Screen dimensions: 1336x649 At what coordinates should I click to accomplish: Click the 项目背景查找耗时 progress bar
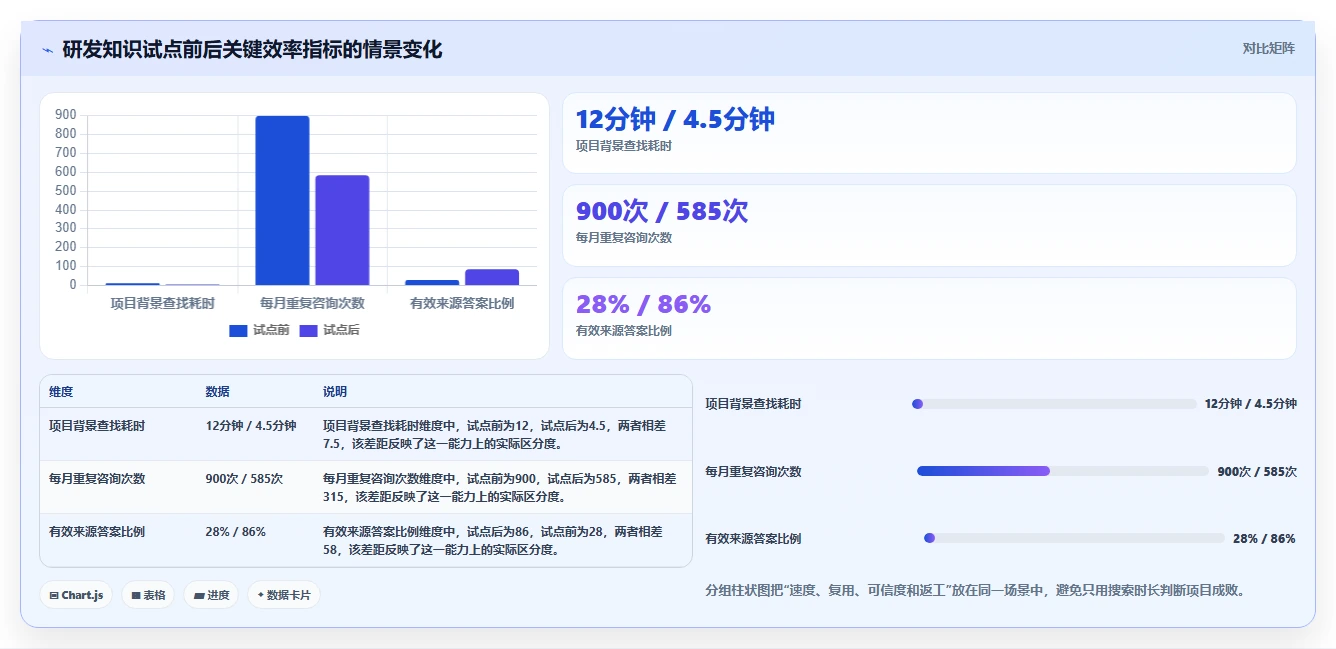[x=1054, y=404]
